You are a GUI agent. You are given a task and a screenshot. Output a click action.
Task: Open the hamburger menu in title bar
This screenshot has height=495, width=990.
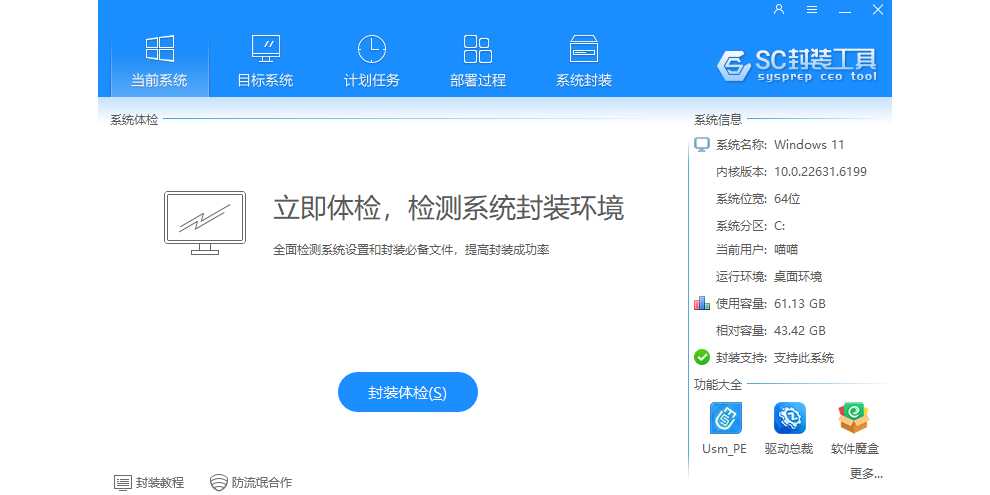tap(812, 10)
